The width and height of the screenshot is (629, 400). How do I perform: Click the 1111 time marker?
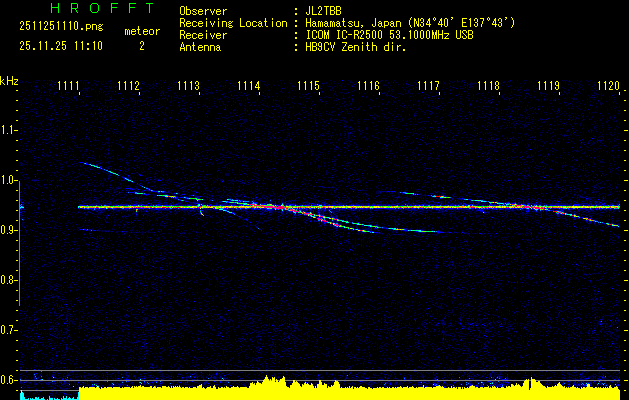[x=69, y=87]
